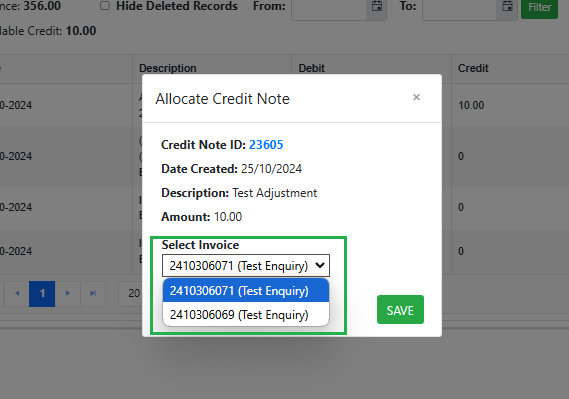The image size is (569, 399).
Task: Open the To date calendar picker
Action: point(507,6)
